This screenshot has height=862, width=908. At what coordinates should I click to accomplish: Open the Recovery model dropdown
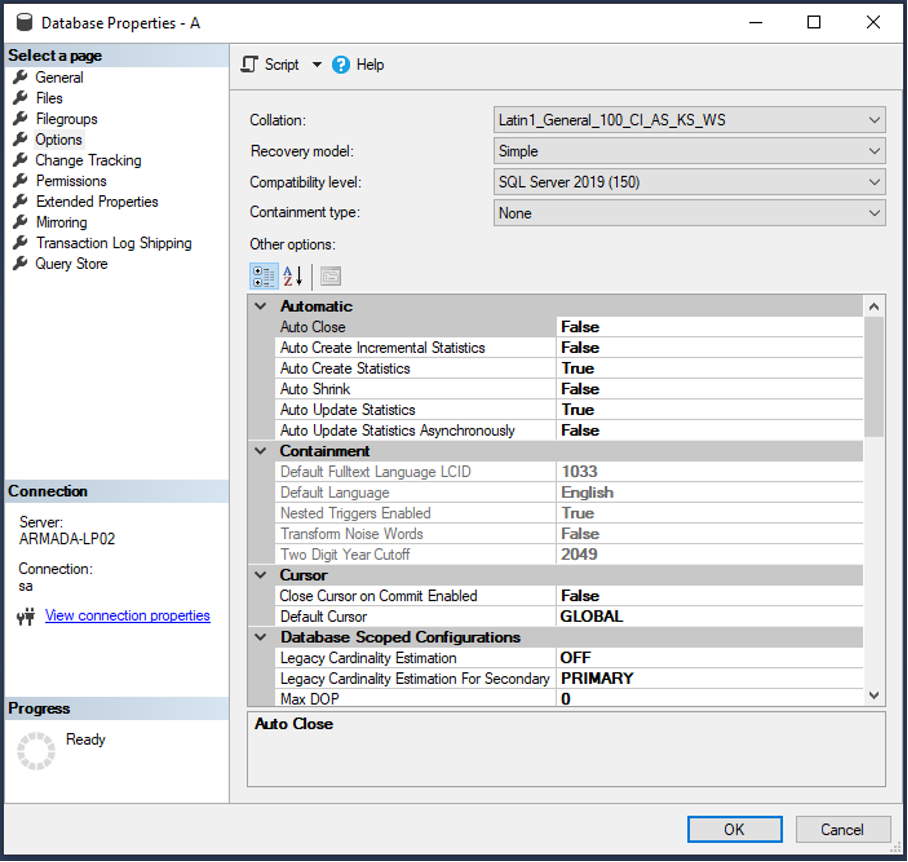point(689,151)
